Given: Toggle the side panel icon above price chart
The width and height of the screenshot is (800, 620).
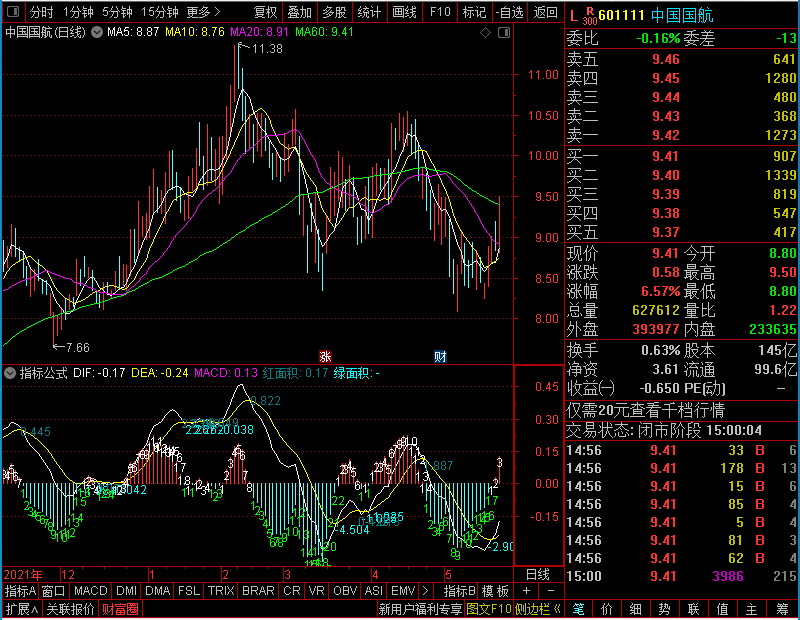Looking at the screenshot, I should [504, 33].
